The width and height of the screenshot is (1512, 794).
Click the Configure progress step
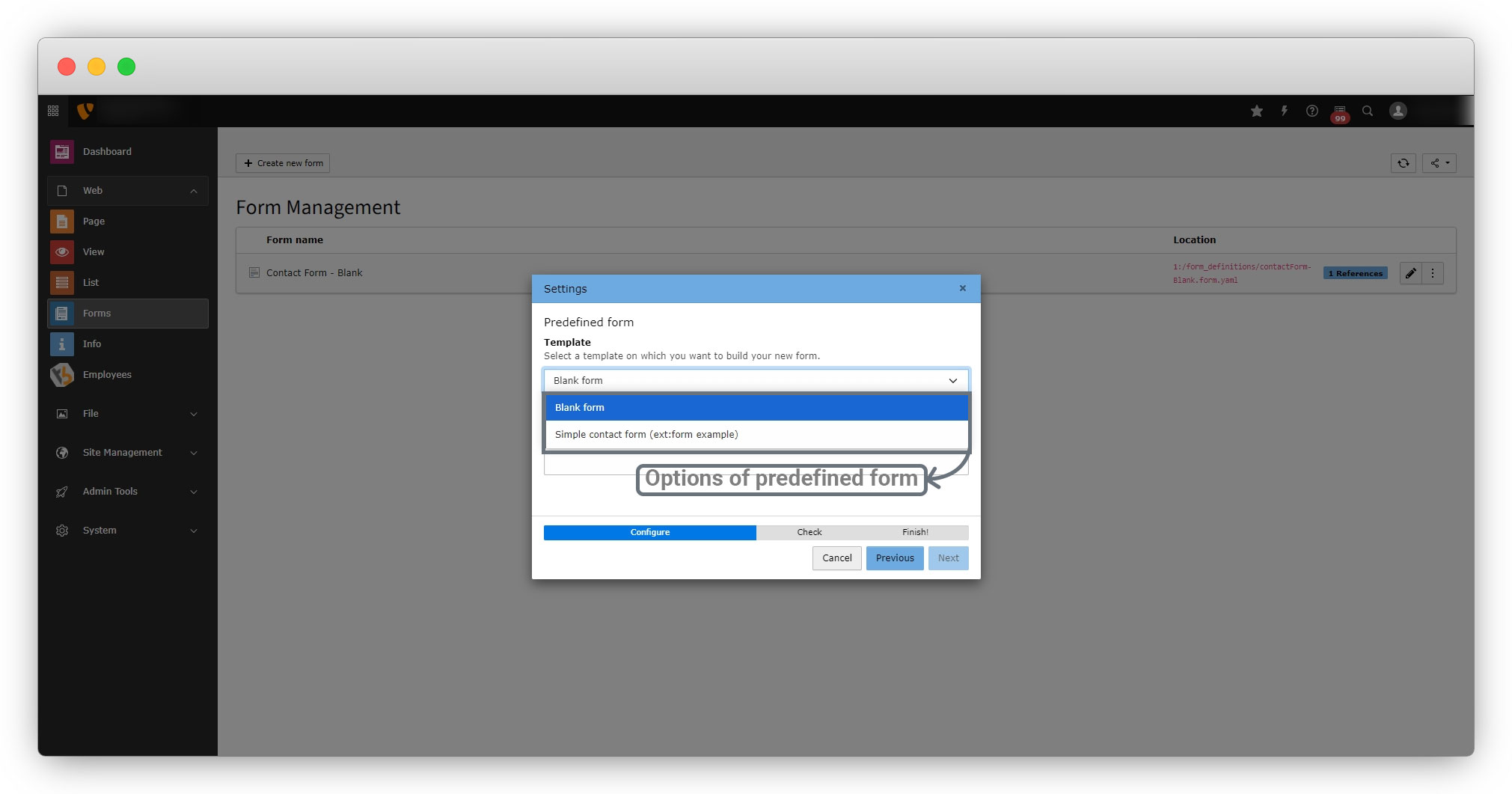649,532
